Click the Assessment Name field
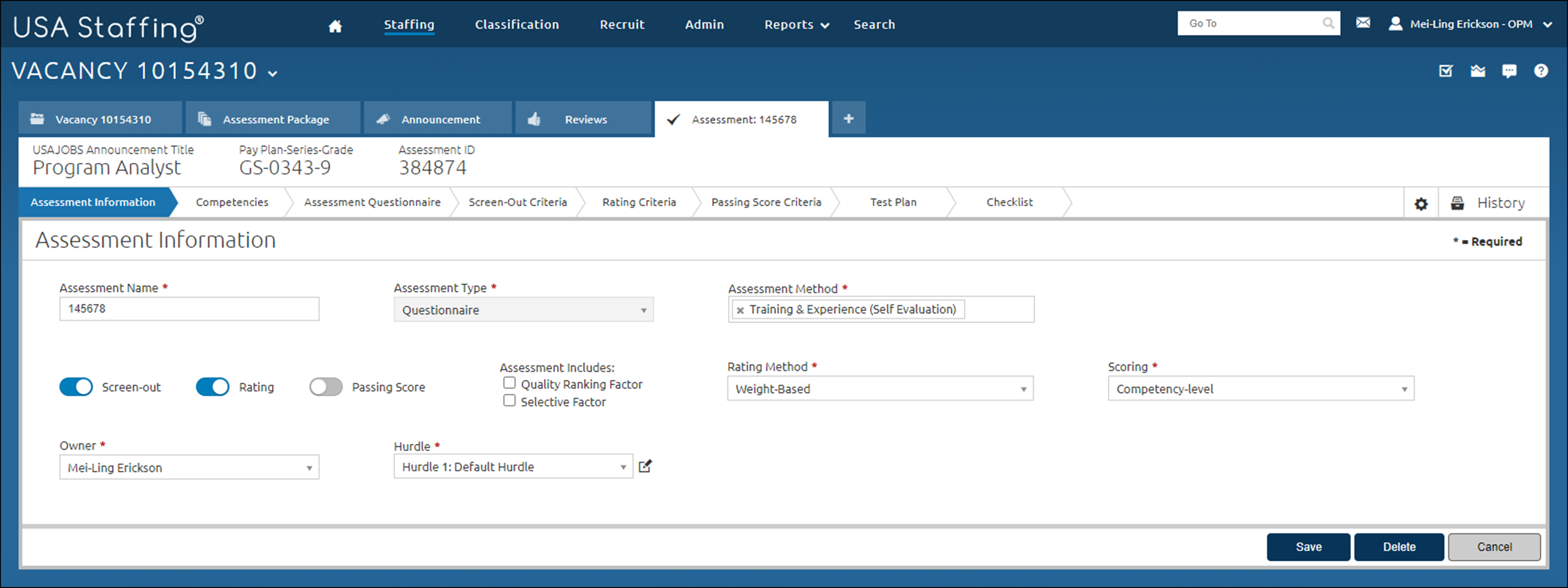Viewport: 1568px width, 588px height. point(189,309)
